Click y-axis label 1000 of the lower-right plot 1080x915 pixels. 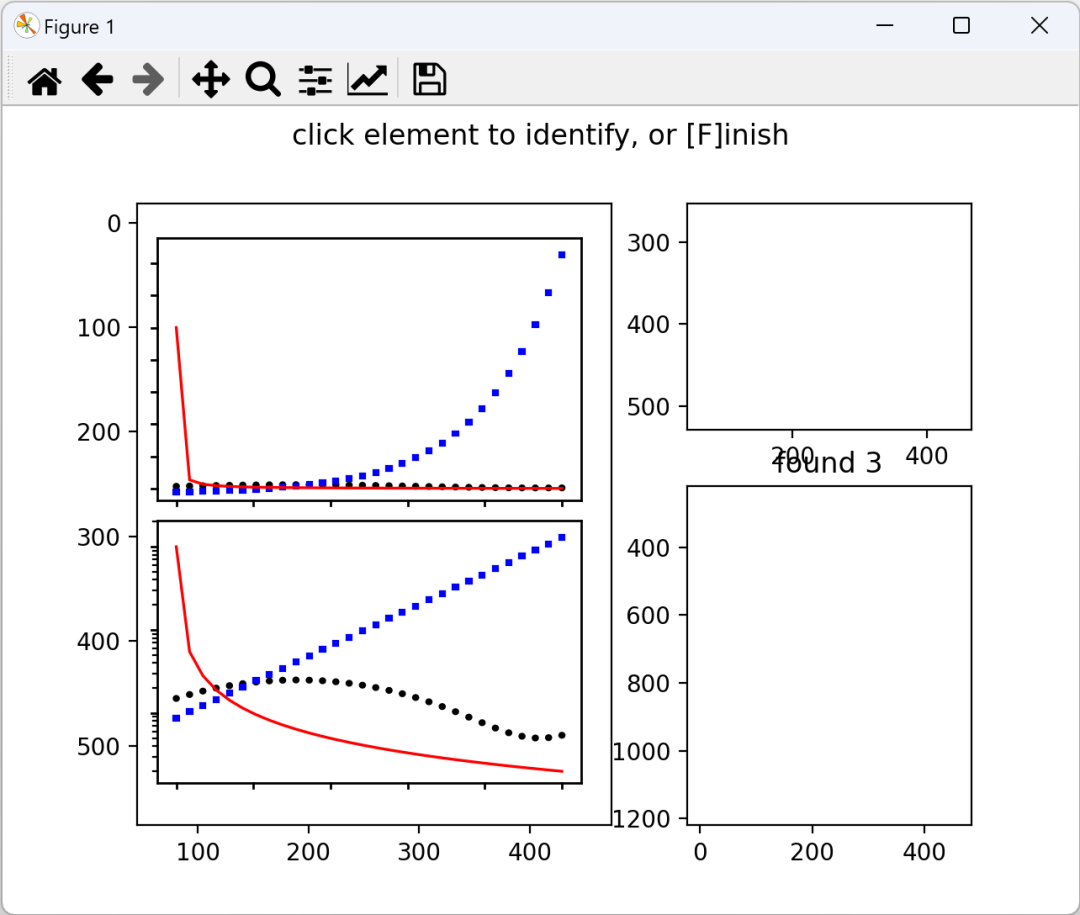pyautogui.click(x=641, y=752)
